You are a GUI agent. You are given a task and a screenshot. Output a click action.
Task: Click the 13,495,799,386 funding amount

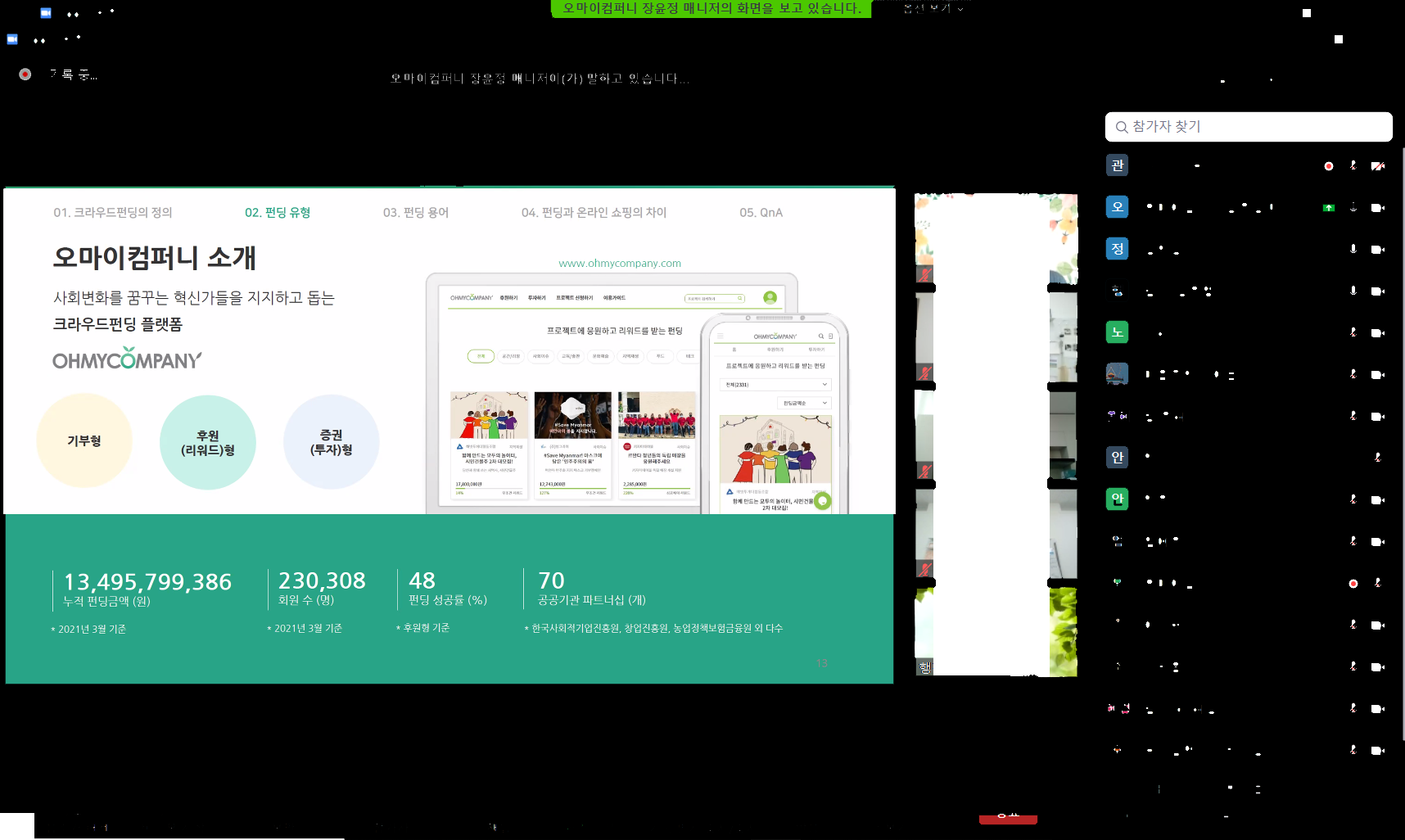[x=148, y=581]
